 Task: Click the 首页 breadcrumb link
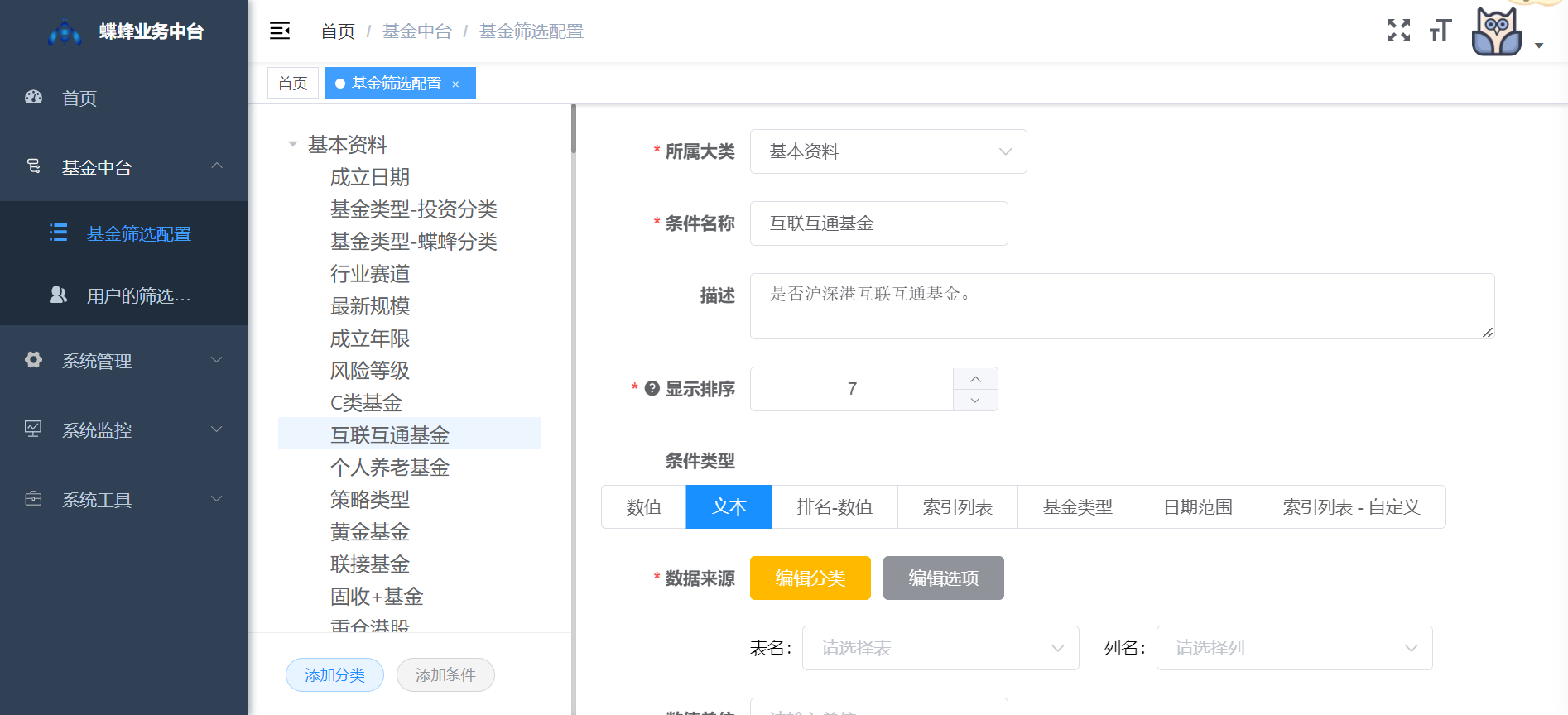pos(338,31)
